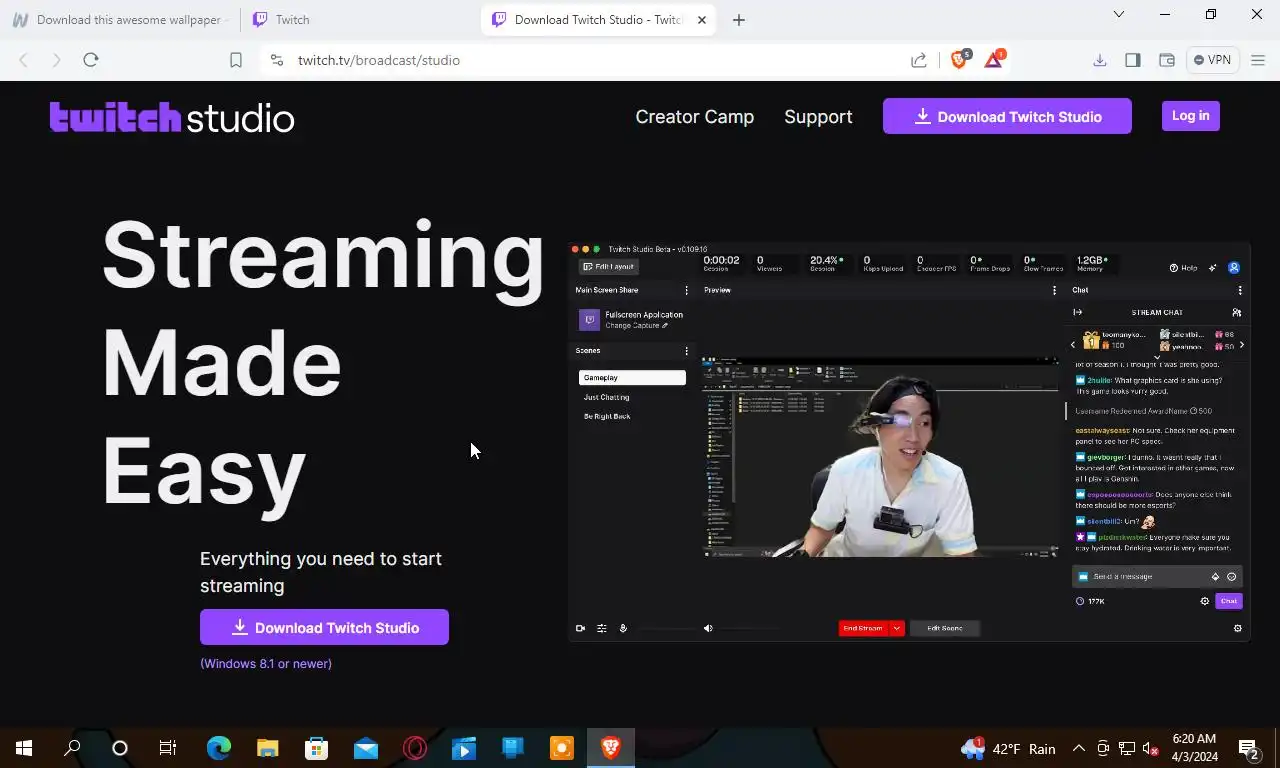Viewport: 1280px width, 768px height.
Task: Click the header Download Twitch Studio button
Action: pyautogui.click(x=1007, y=116)
